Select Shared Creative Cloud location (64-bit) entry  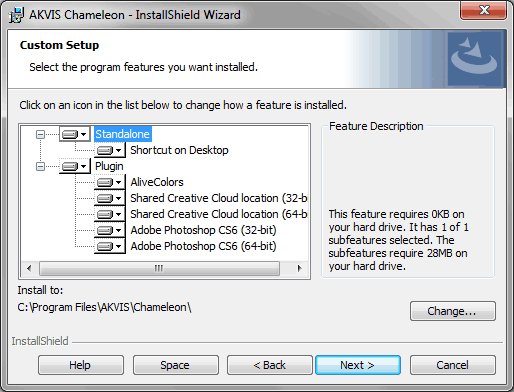[219, 214]
